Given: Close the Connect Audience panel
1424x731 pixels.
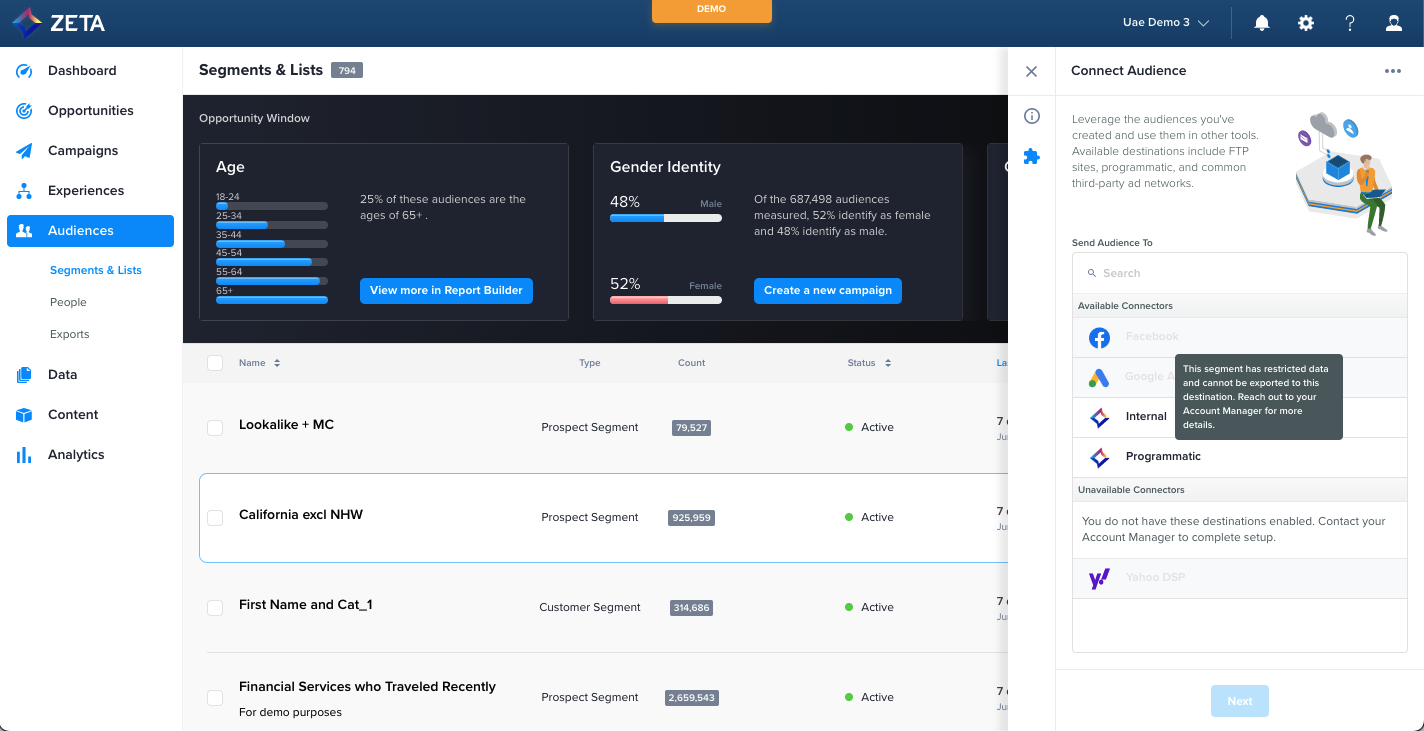Looking at the screenshot, I should (1032, 71).
